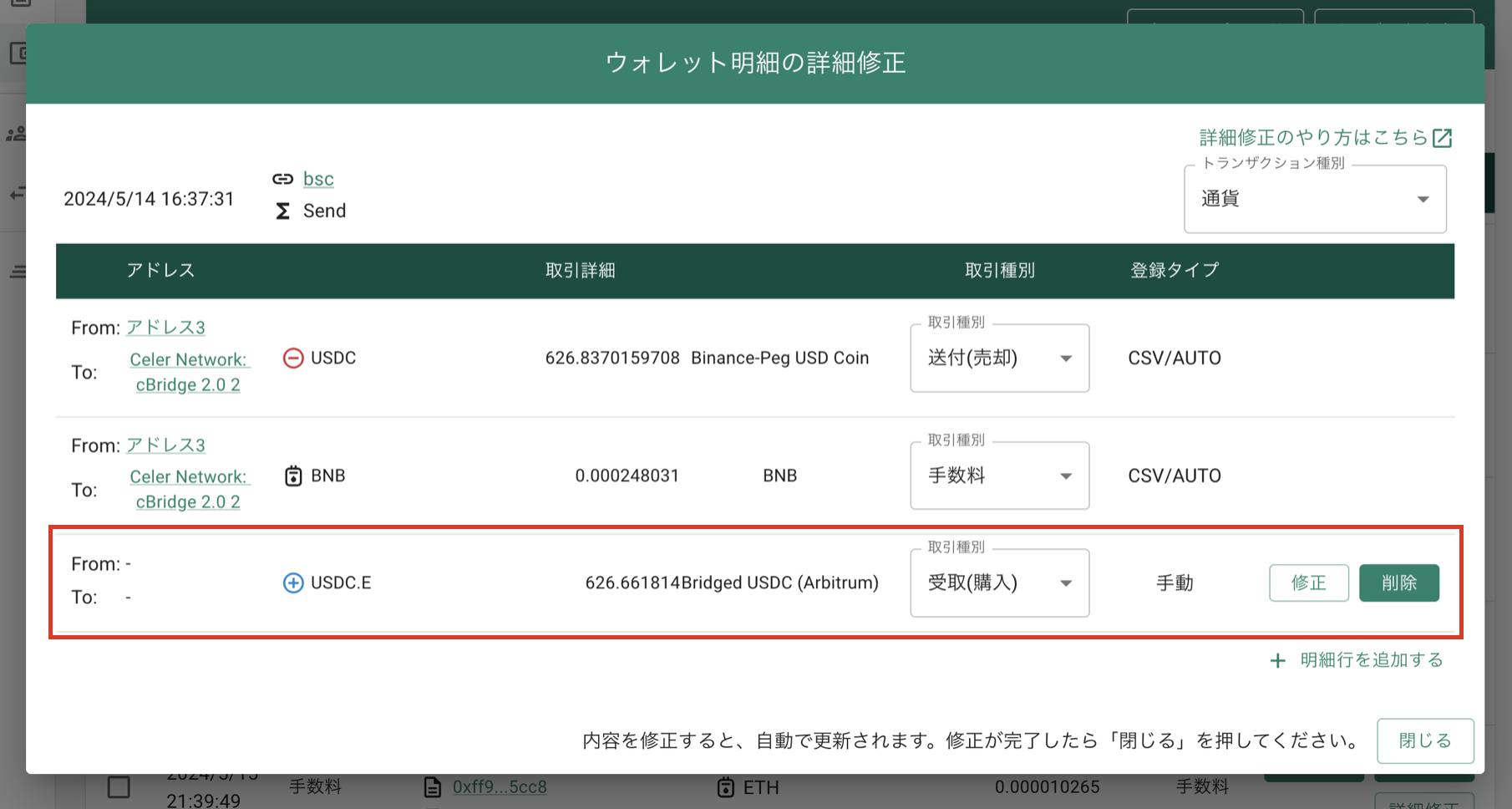
Task: Click the USDC.E currency label
Action: click(x=341, y=583)
